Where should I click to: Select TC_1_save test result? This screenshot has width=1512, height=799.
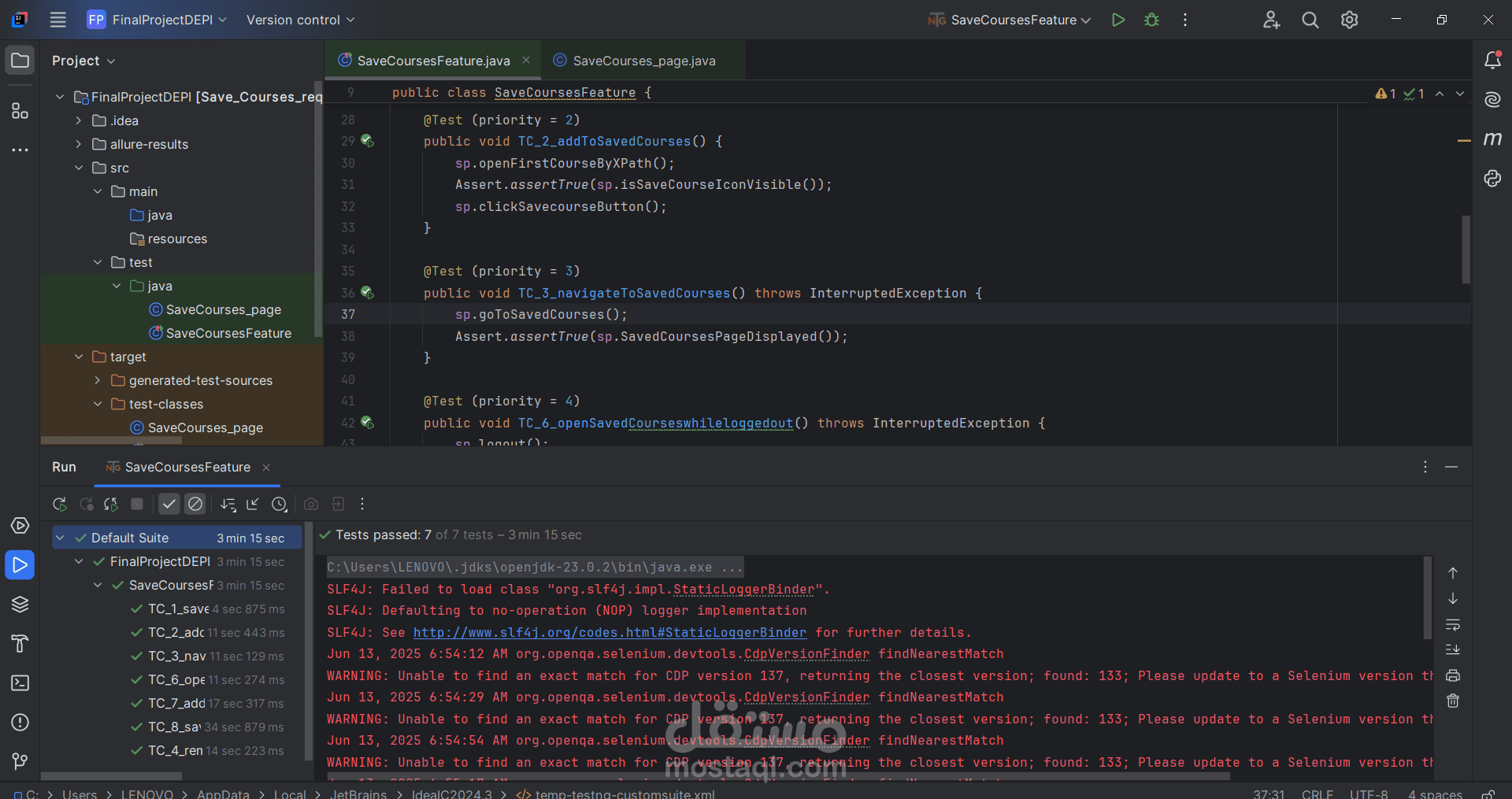click(x=208, y=608)
